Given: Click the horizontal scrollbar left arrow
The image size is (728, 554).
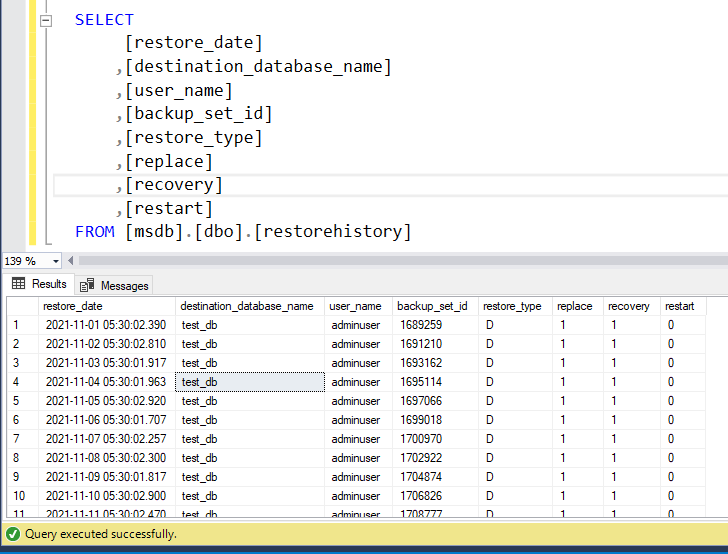Looking at the screenshot, I should coord(71,261).
